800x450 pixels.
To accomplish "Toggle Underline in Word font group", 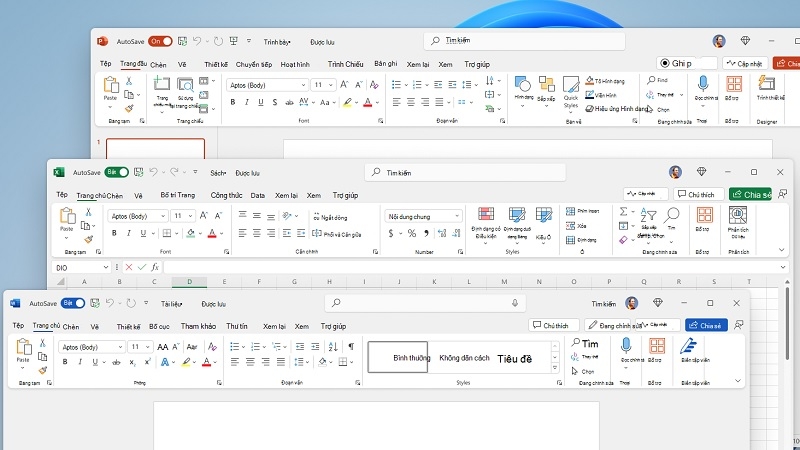I will tap(95, 362).
